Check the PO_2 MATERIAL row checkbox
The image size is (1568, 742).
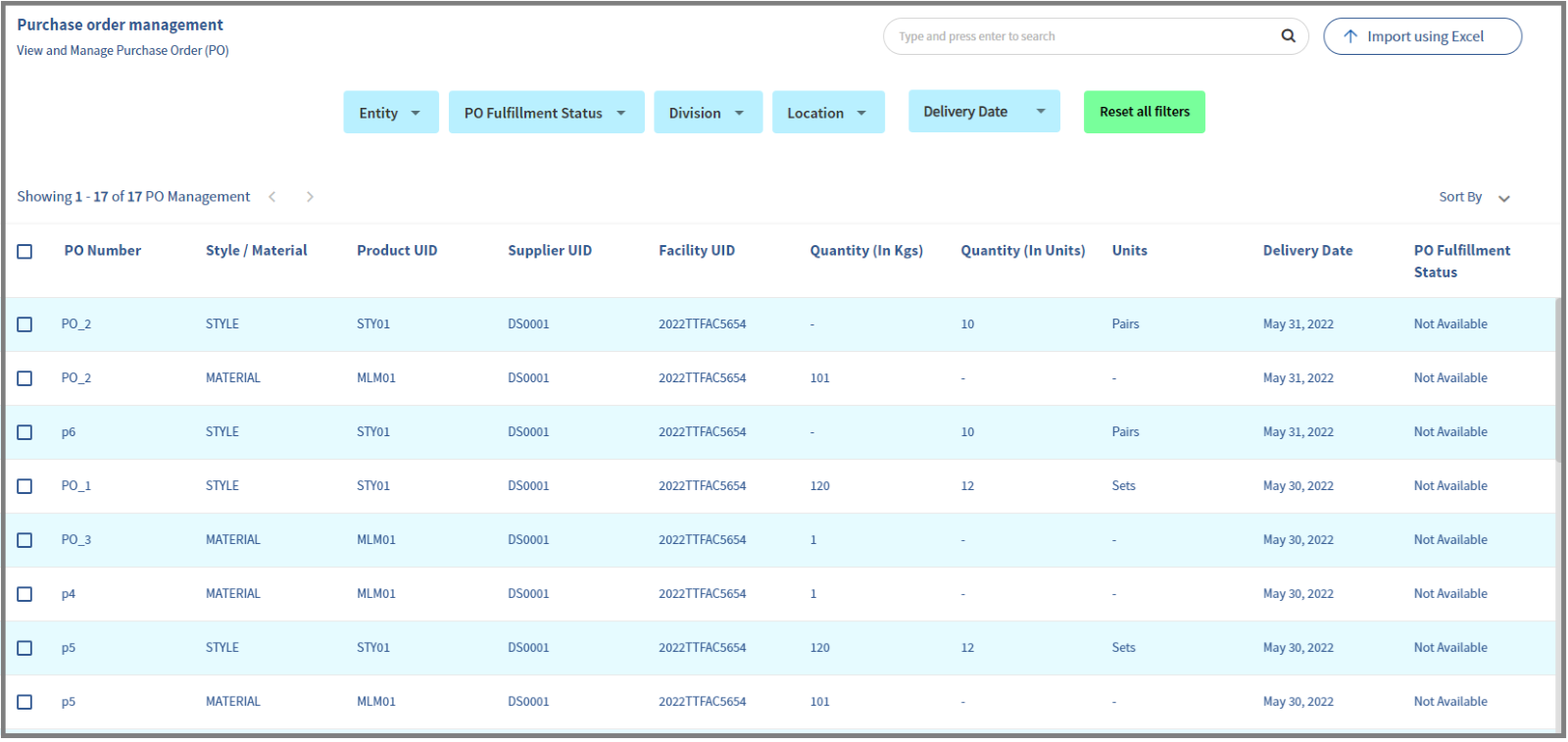click(x=24, y=378)
